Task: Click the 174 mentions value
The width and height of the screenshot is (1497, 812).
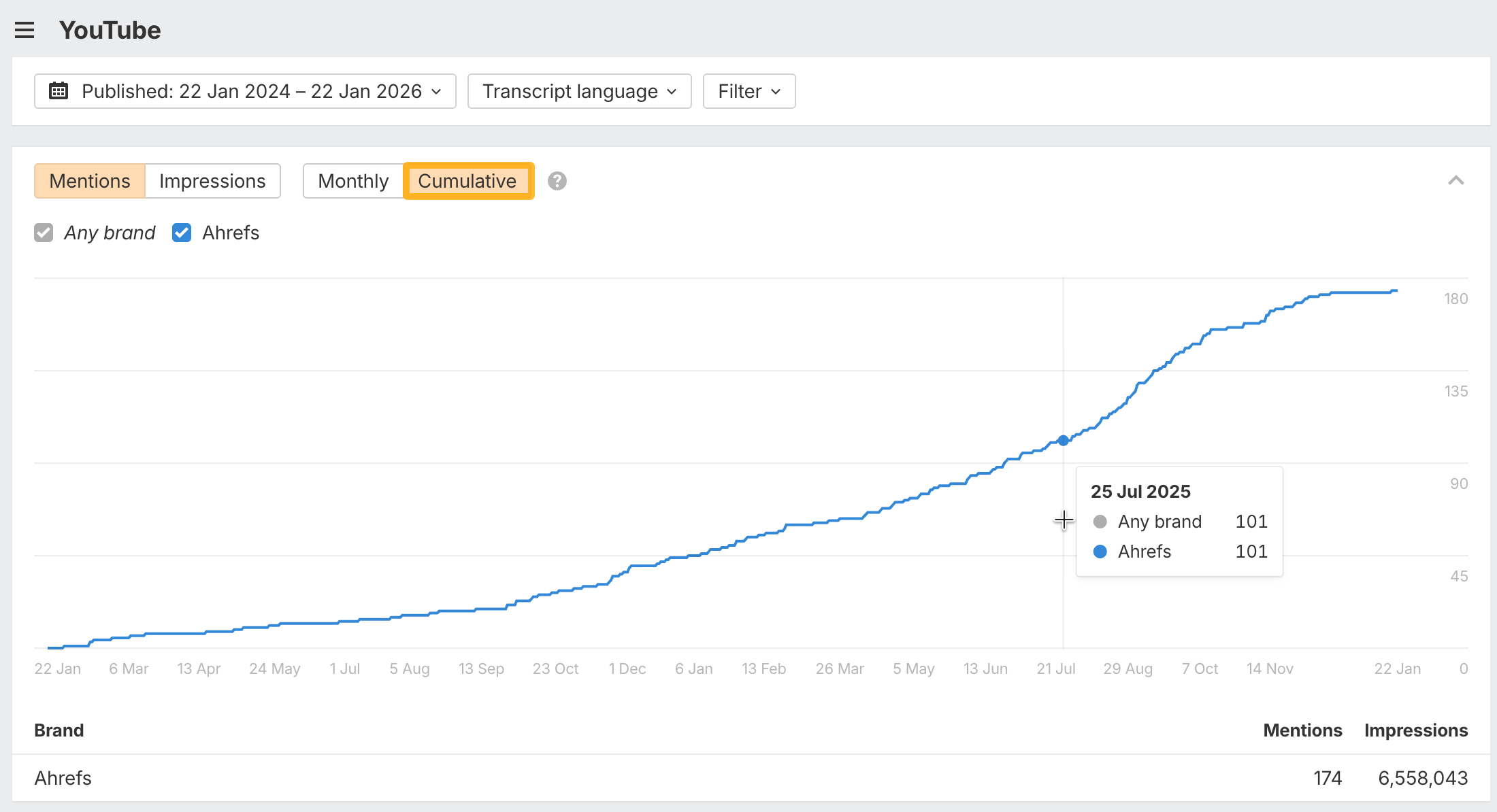Action: tap(1328, 778)
